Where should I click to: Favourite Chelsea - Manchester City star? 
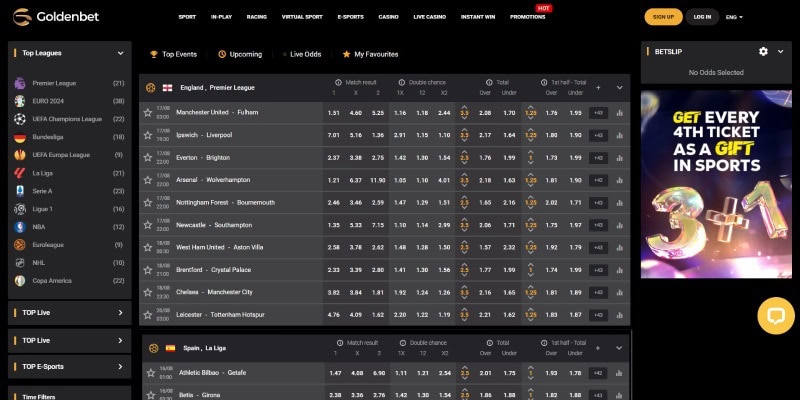[148, 292]
